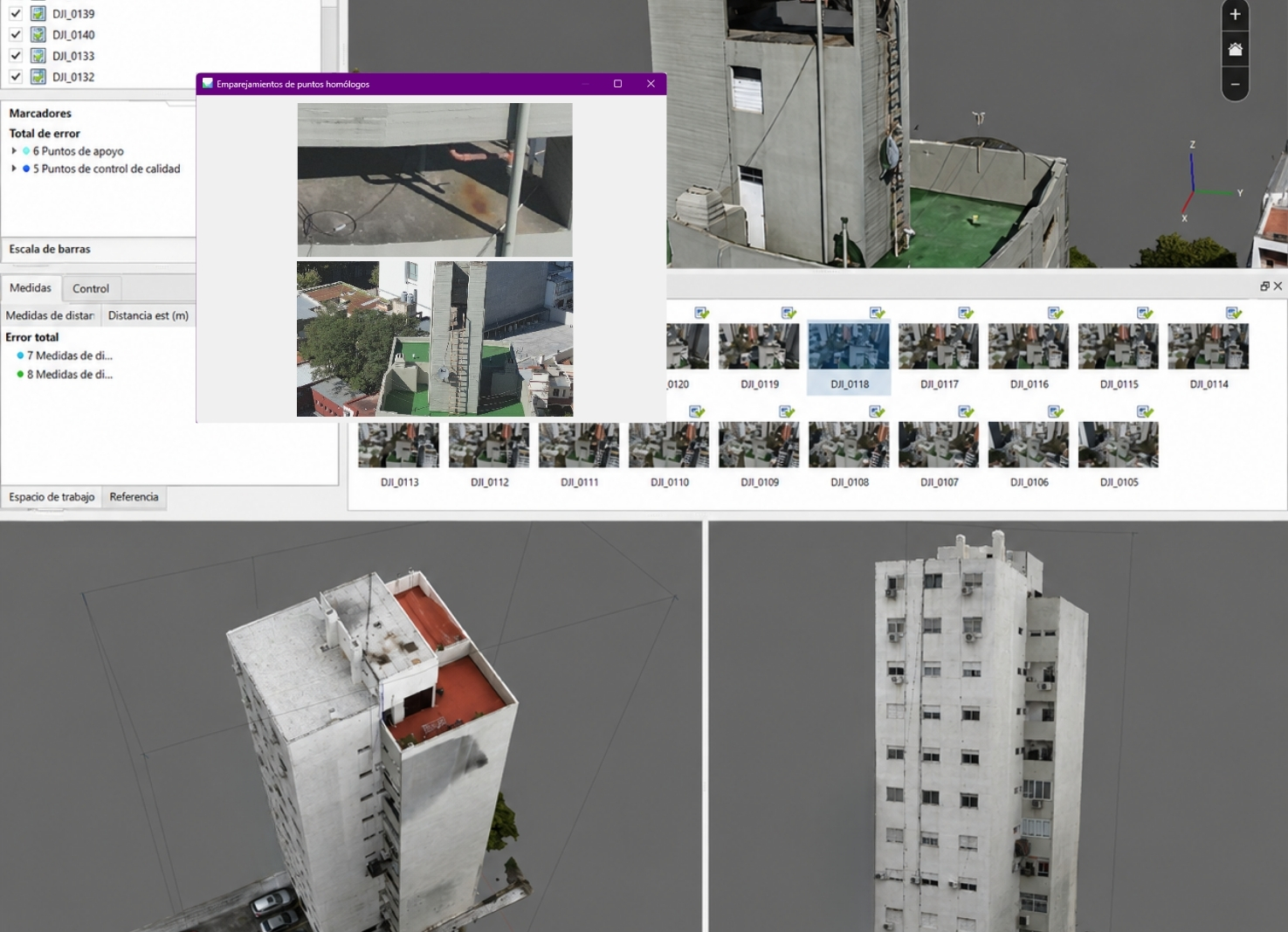Click the aligned-status icon above DJI_0118

click(878, 313)
